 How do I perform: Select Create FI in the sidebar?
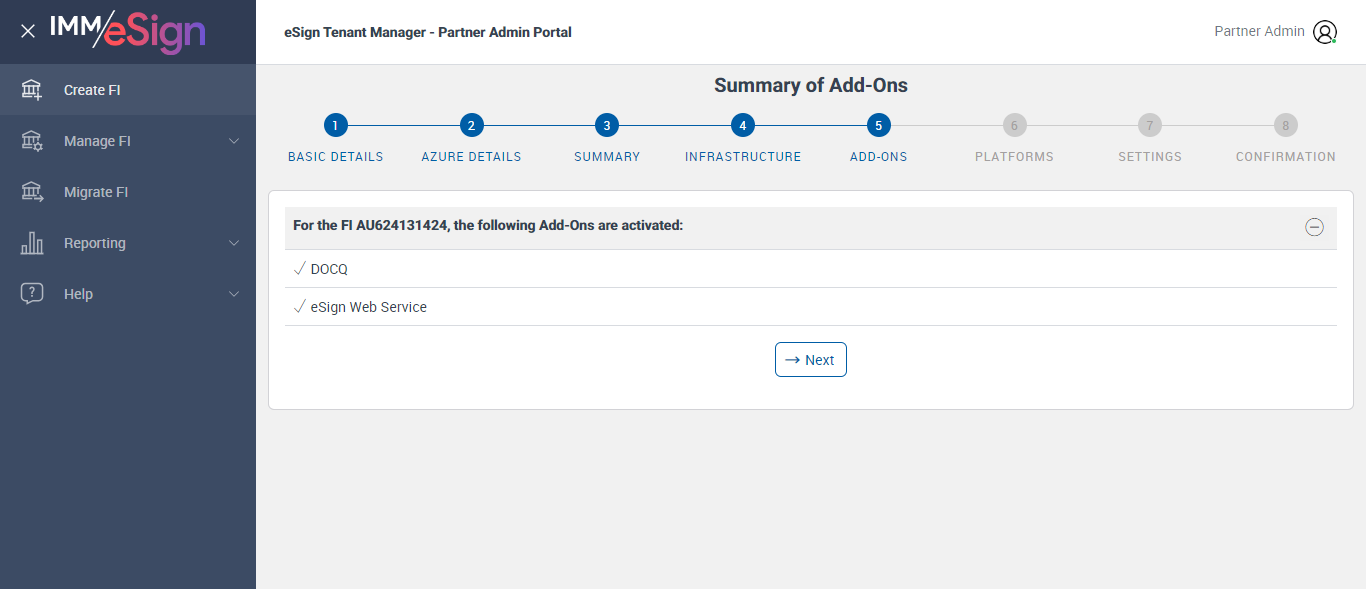92,90
